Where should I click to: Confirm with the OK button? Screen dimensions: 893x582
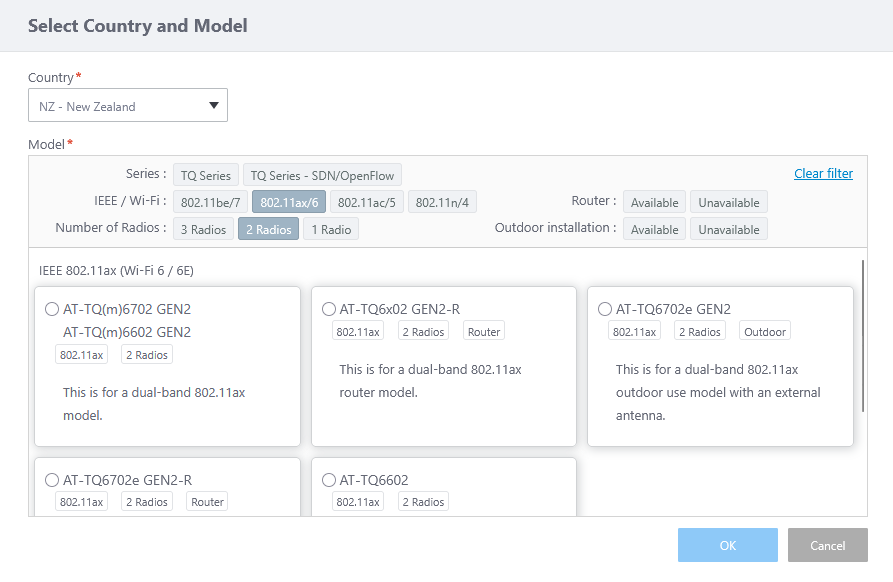click(x=727, y=545)
